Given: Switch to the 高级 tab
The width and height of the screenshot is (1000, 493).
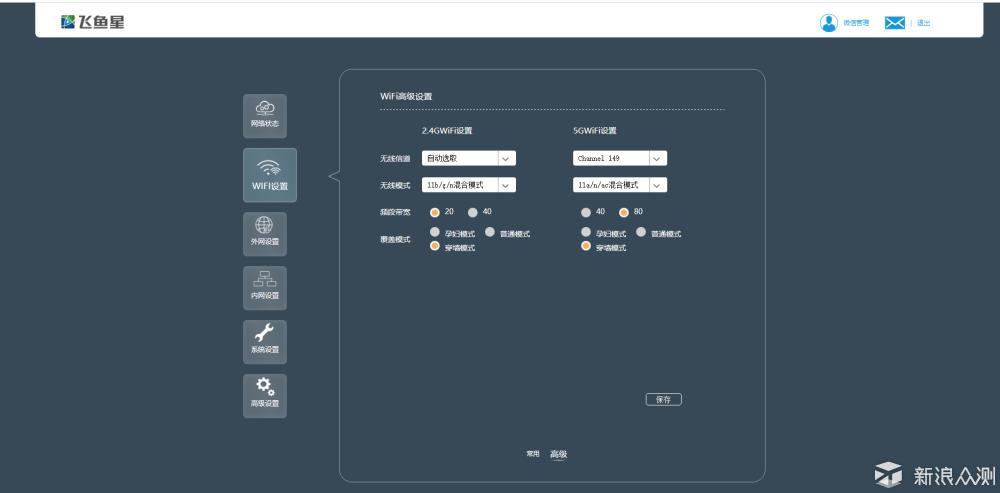Looking at the screenshot, I should [x=559, y=454].
